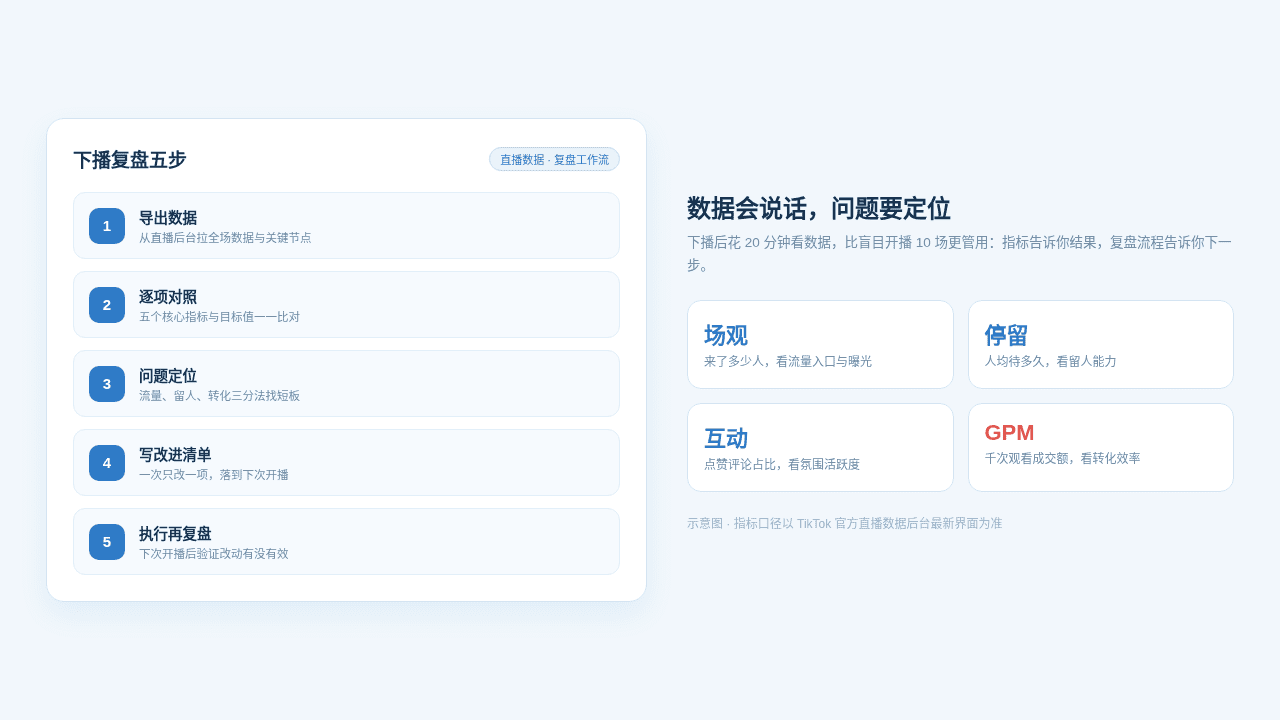
Task: Click the 写改进清单 step title
Action: (175, 455)
